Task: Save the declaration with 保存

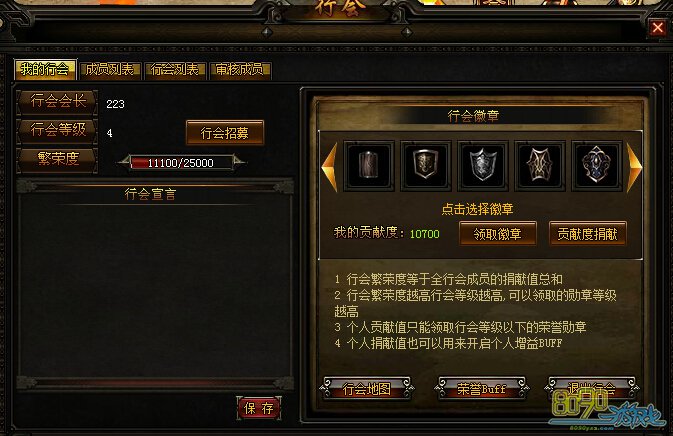Action: [259, 408]
